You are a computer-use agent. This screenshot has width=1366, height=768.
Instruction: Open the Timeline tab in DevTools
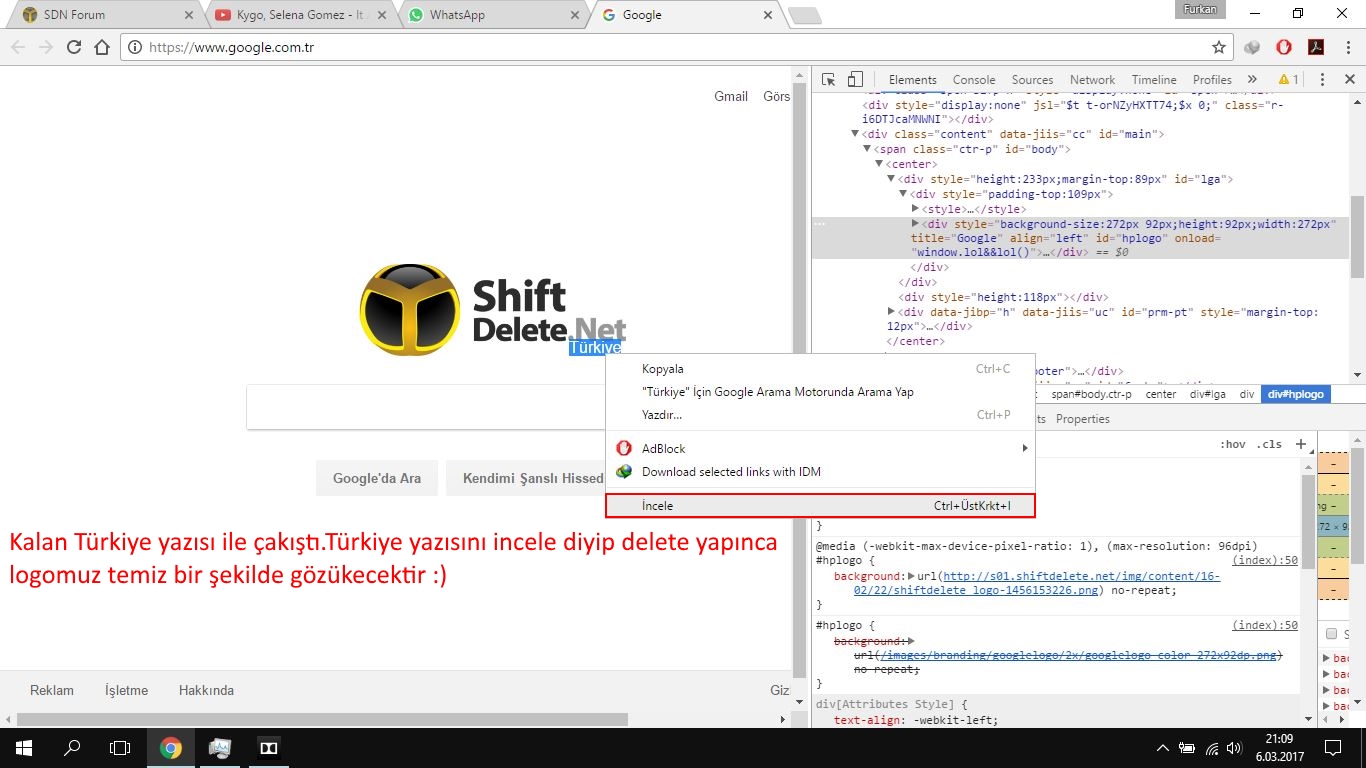pyautogui.click(x=1154, y=80)
